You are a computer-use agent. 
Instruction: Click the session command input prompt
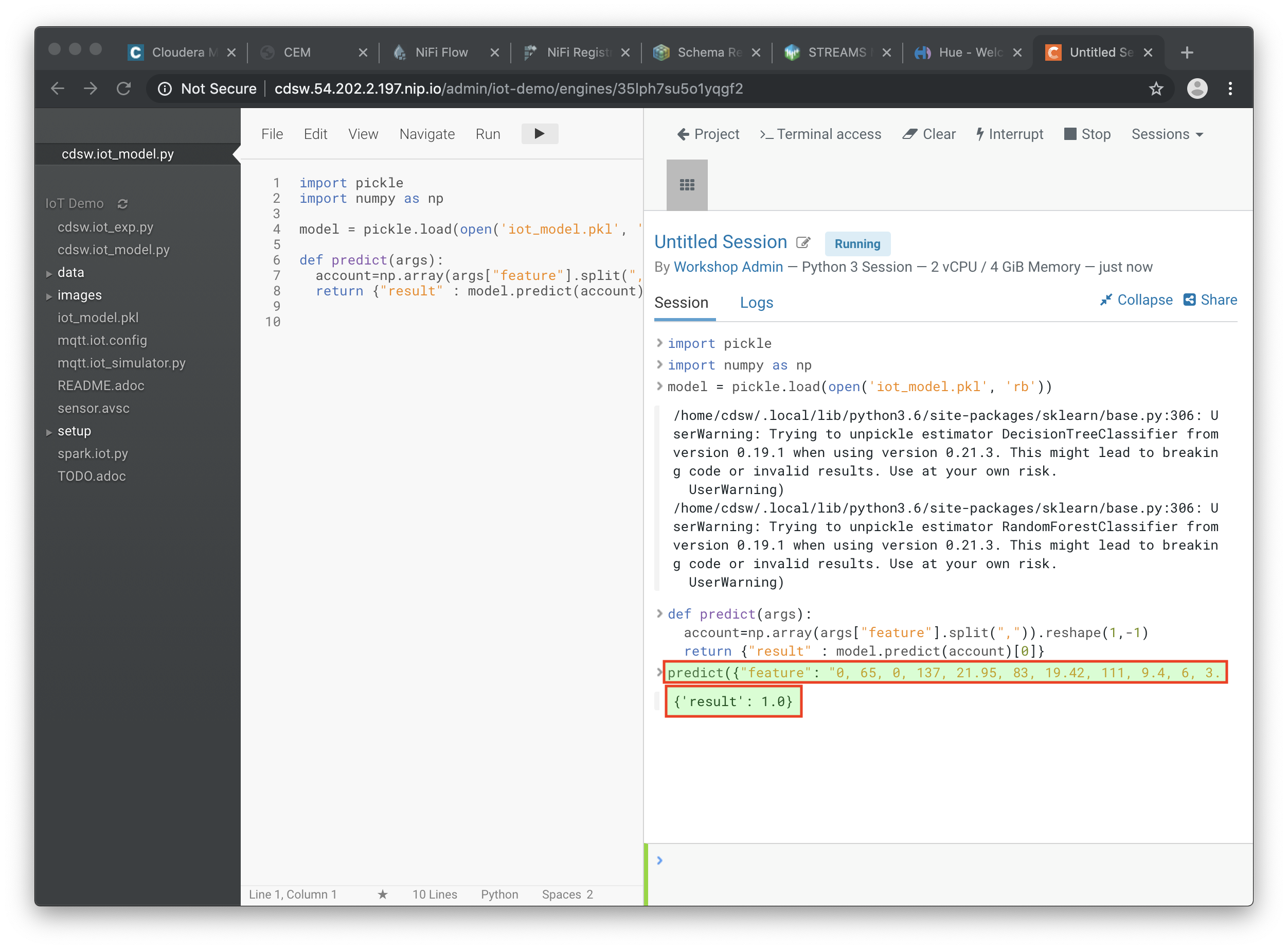pyautogui.click(x=947, y=860)
